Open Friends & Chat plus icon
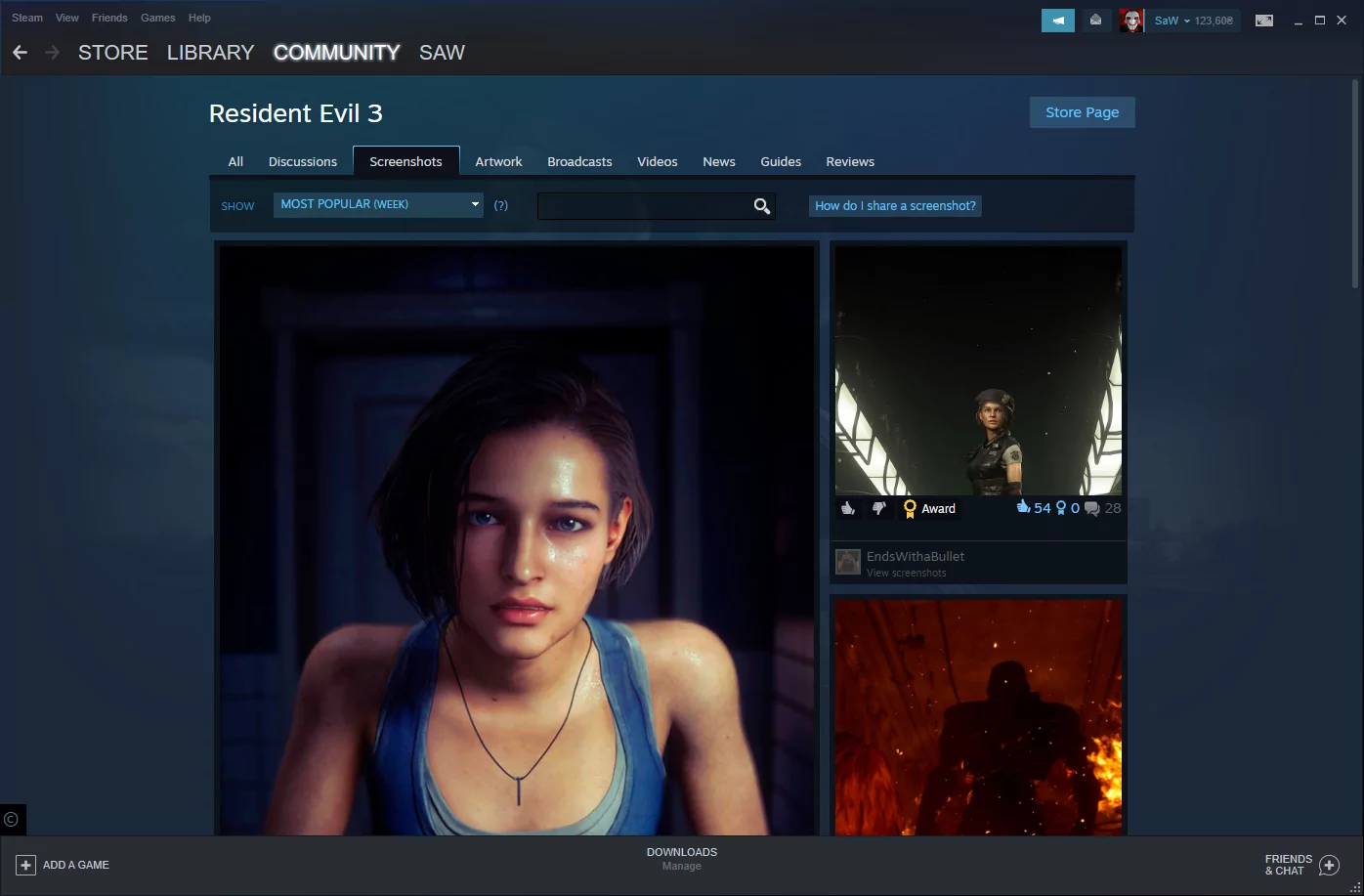 1329,865
